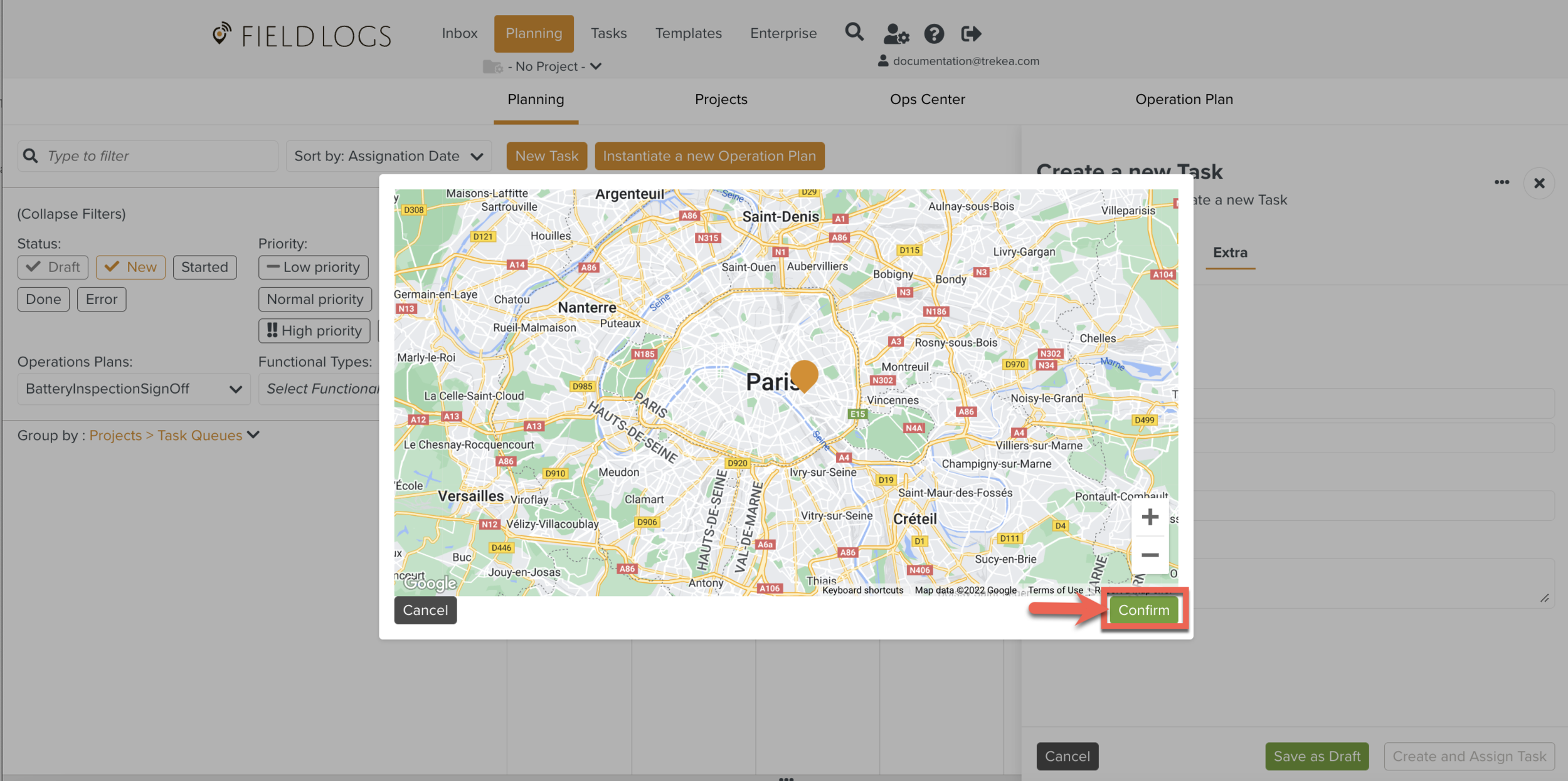The image size is (1568, 781).
Task: Open the Templates menu
Action: click(688, 33)
